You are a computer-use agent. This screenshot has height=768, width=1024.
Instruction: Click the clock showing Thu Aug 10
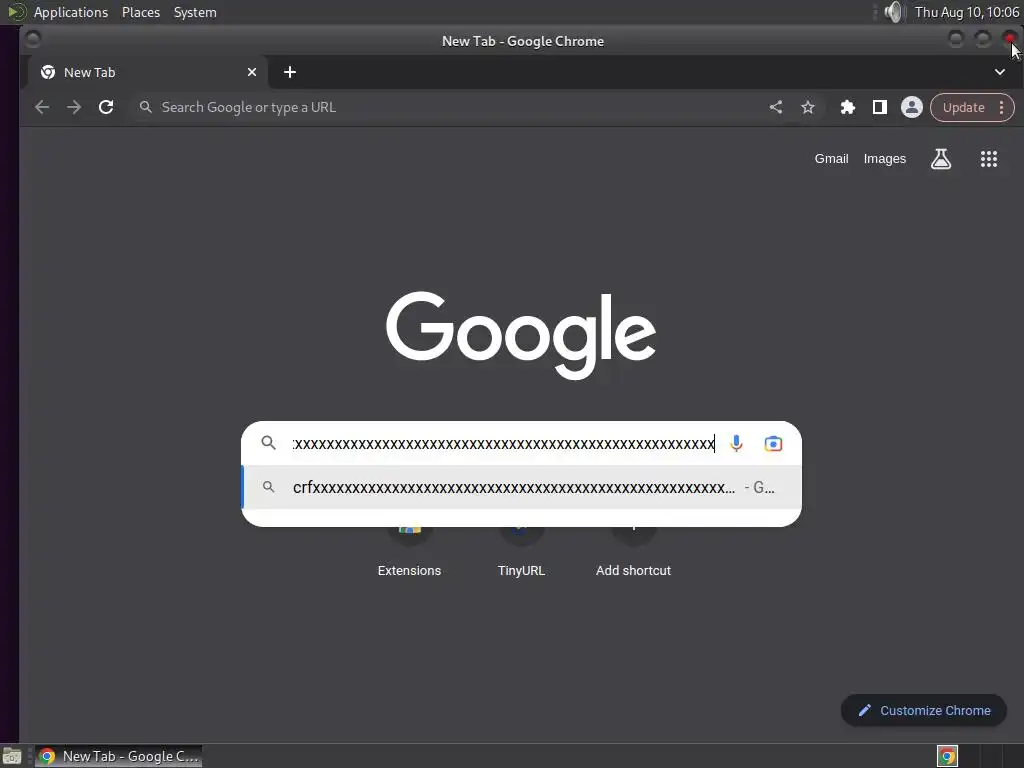point(967,12)
